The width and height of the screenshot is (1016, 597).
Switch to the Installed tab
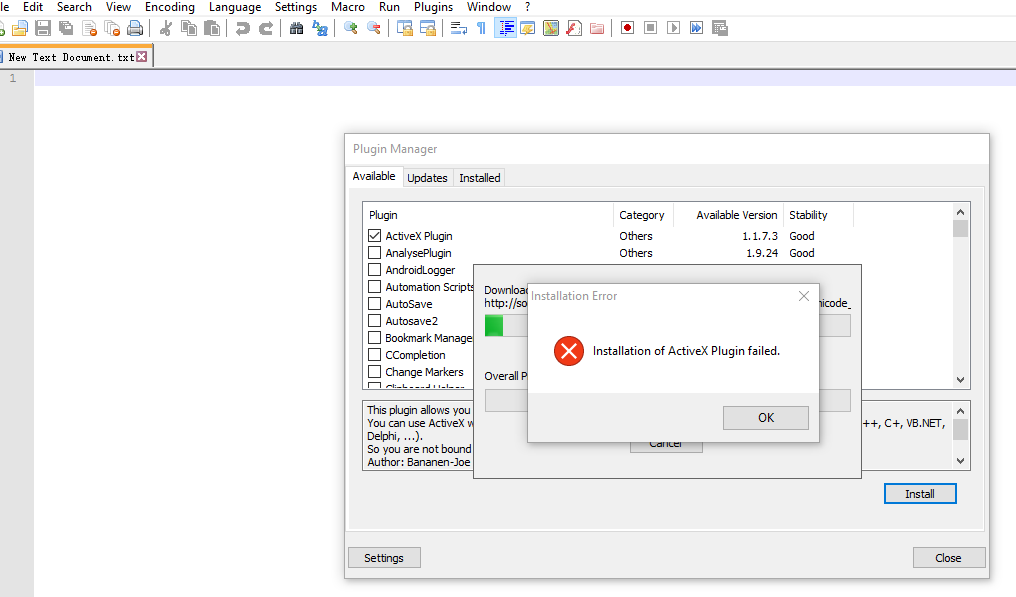479,178
